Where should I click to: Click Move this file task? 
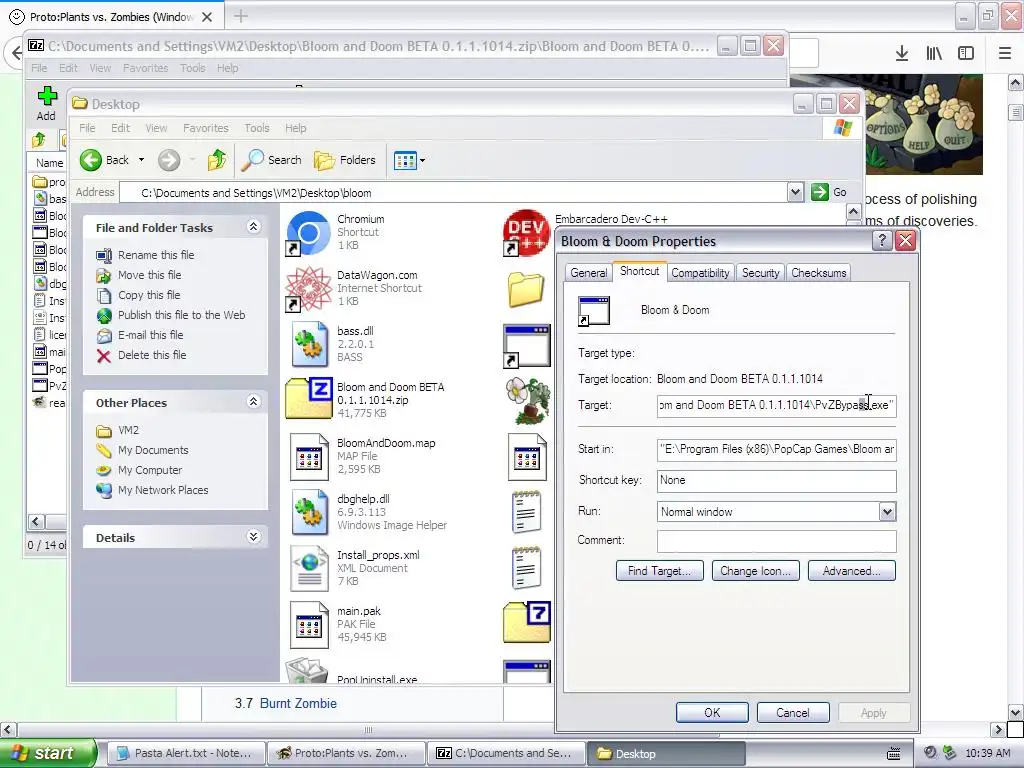[150, 275]
